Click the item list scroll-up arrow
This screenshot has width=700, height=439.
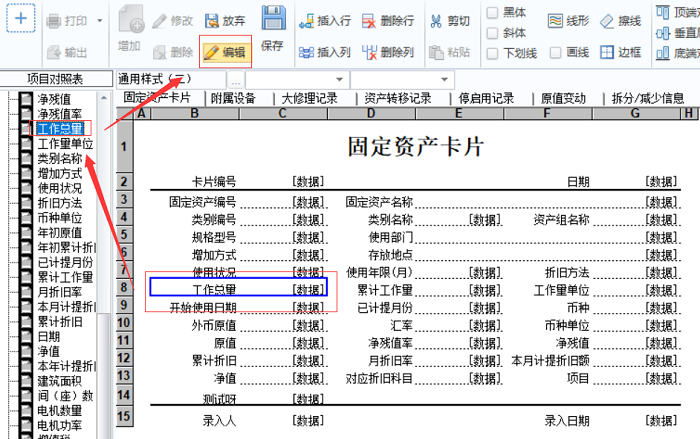click(104, 97)
